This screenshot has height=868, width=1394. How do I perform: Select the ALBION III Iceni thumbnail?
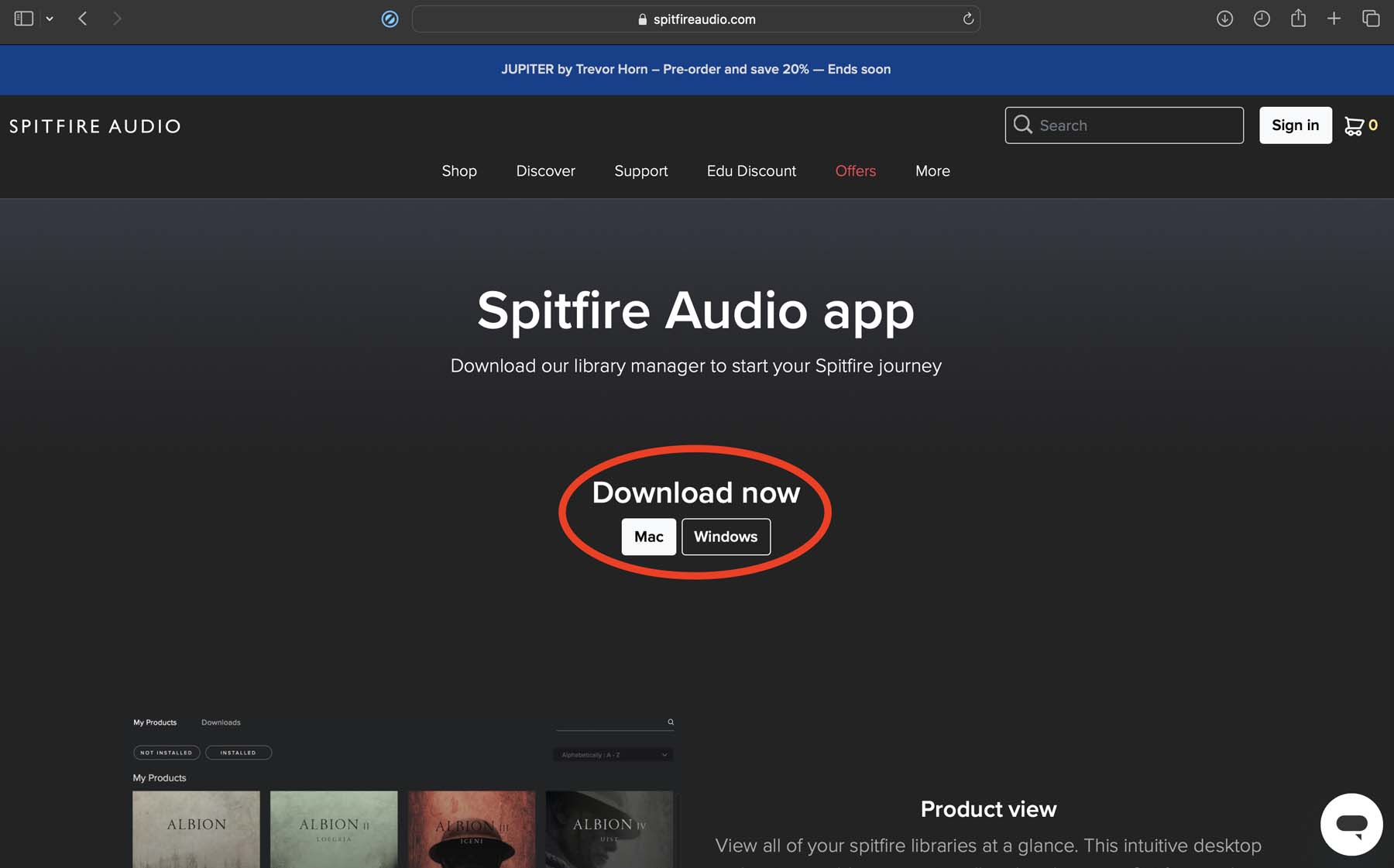pyautogui.click(x=472, y=829)
